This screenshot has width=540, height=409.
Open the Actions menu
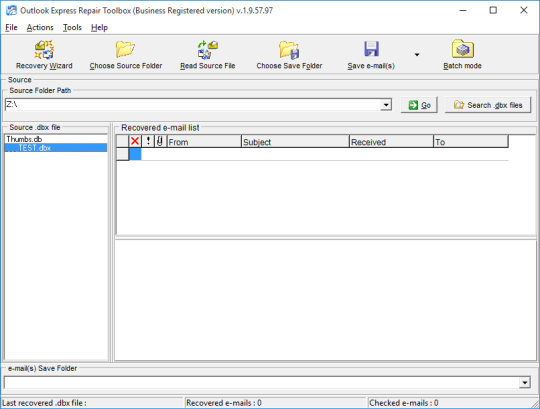point(40,28)
